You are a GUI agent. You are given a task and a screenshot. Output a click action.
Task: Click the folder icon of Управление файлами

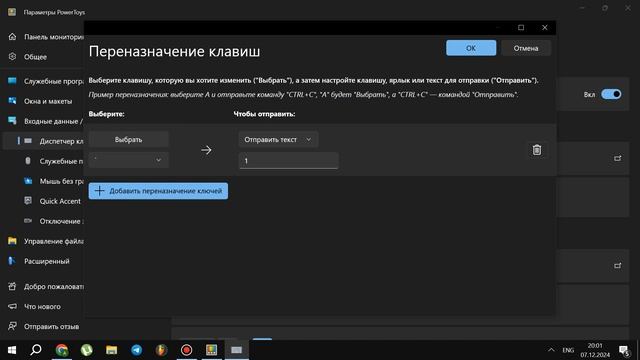coord(12,241)
